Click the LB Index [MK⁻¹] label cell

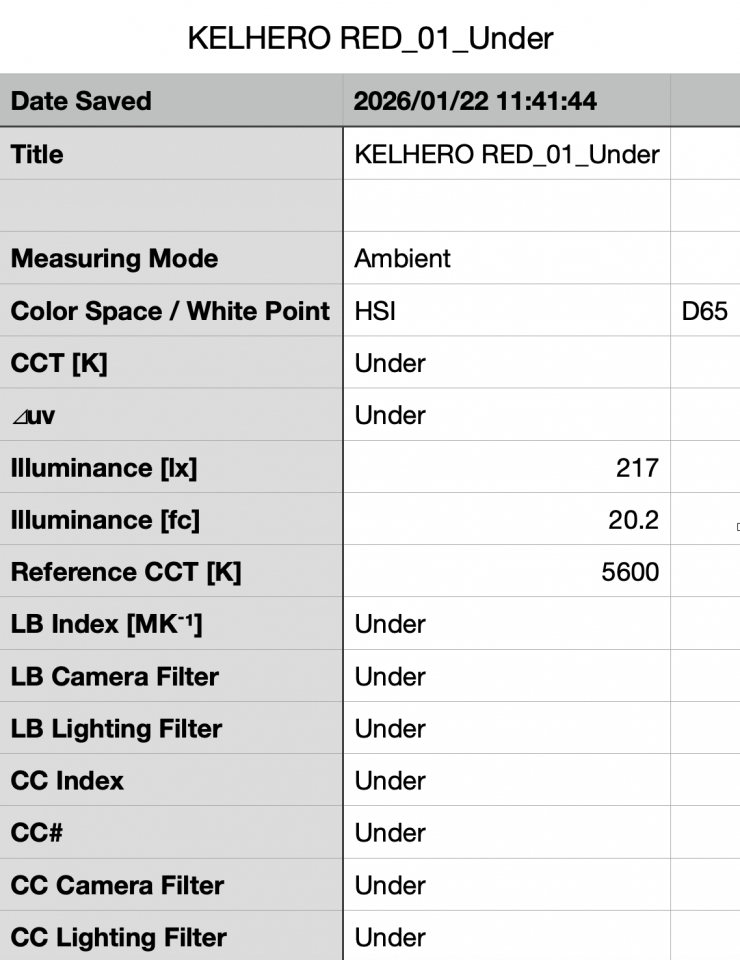[x=171, y=624]
